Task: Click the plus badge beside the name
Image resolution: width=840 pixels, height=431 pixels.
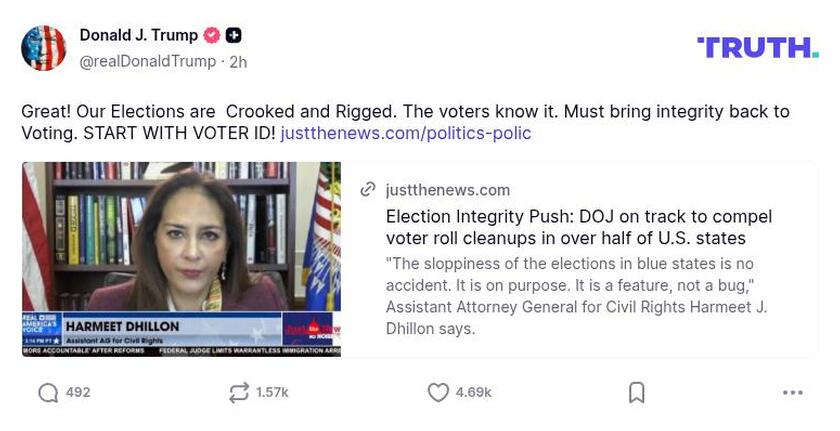Action: (x=233, y=36)
